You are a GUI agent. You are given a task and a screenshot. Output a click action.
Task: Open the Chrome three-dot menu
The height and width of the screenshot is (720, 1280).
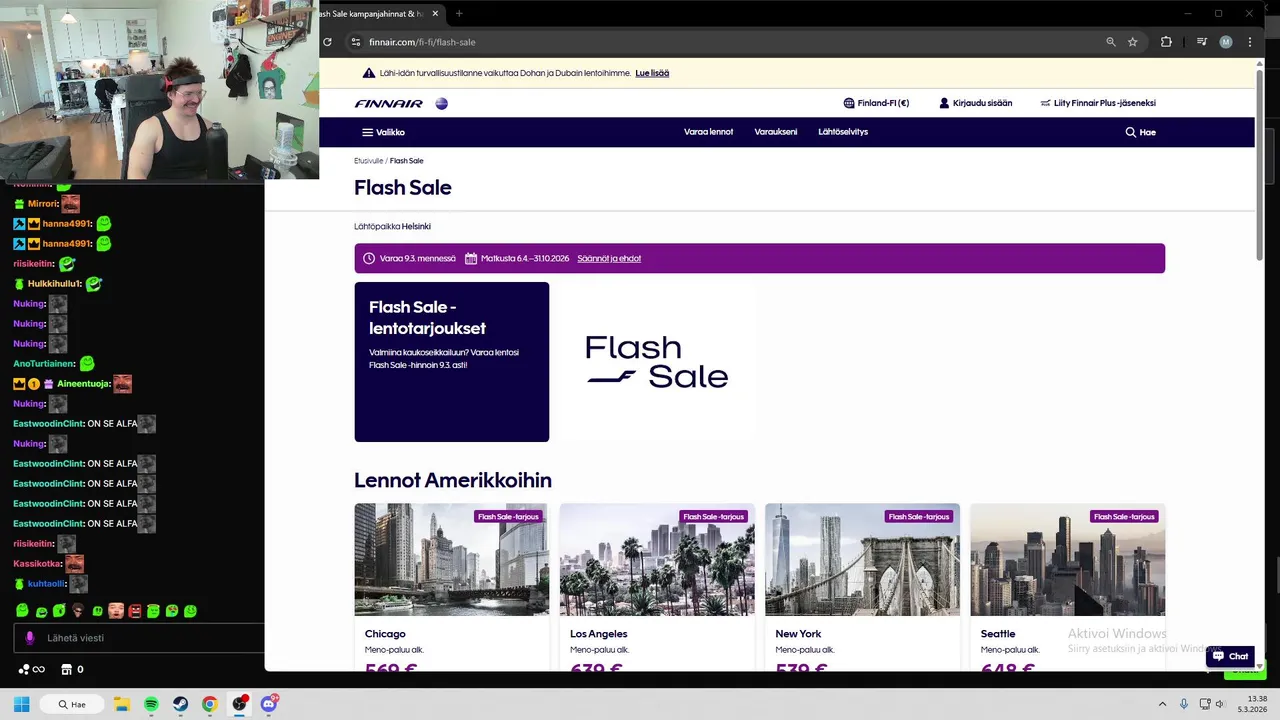pos(1249,42)
